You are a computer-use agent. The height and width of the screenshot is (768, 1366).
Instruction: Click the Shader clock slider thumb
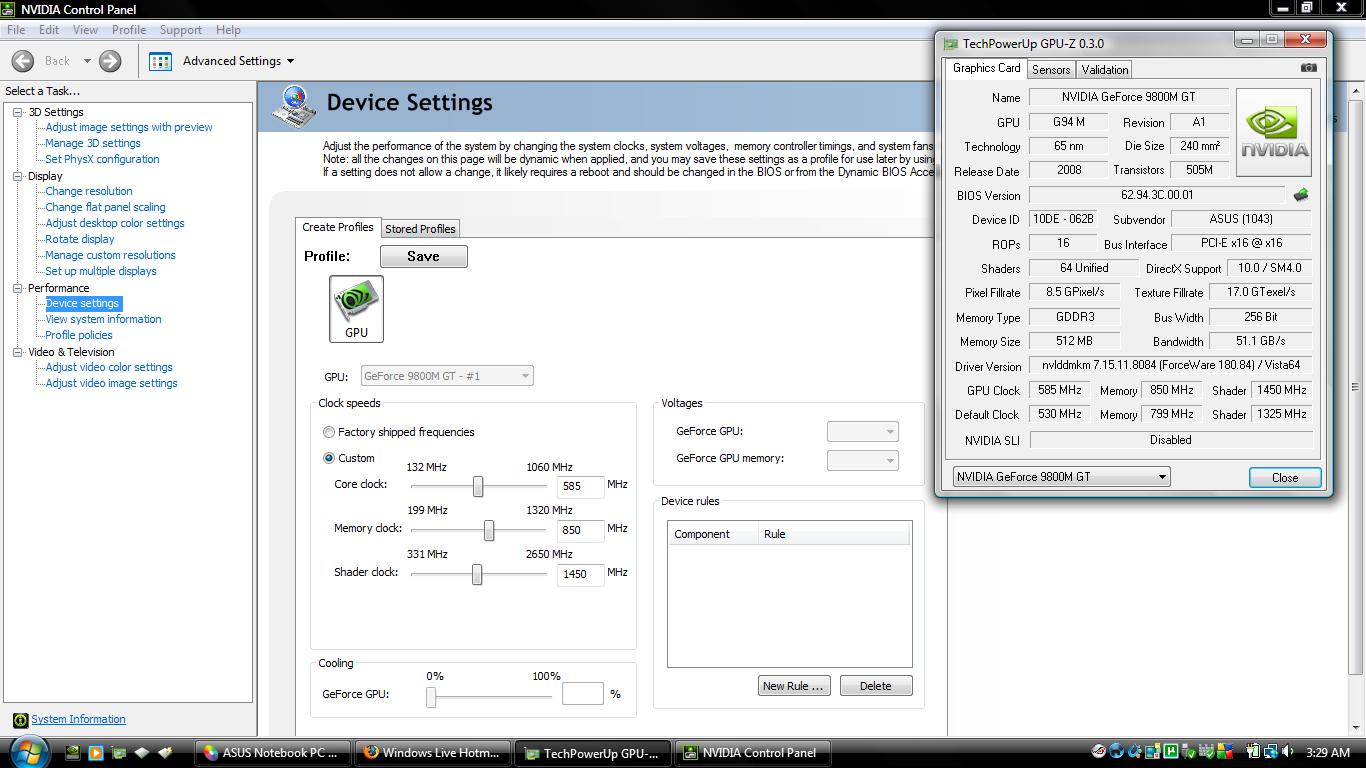477,574
